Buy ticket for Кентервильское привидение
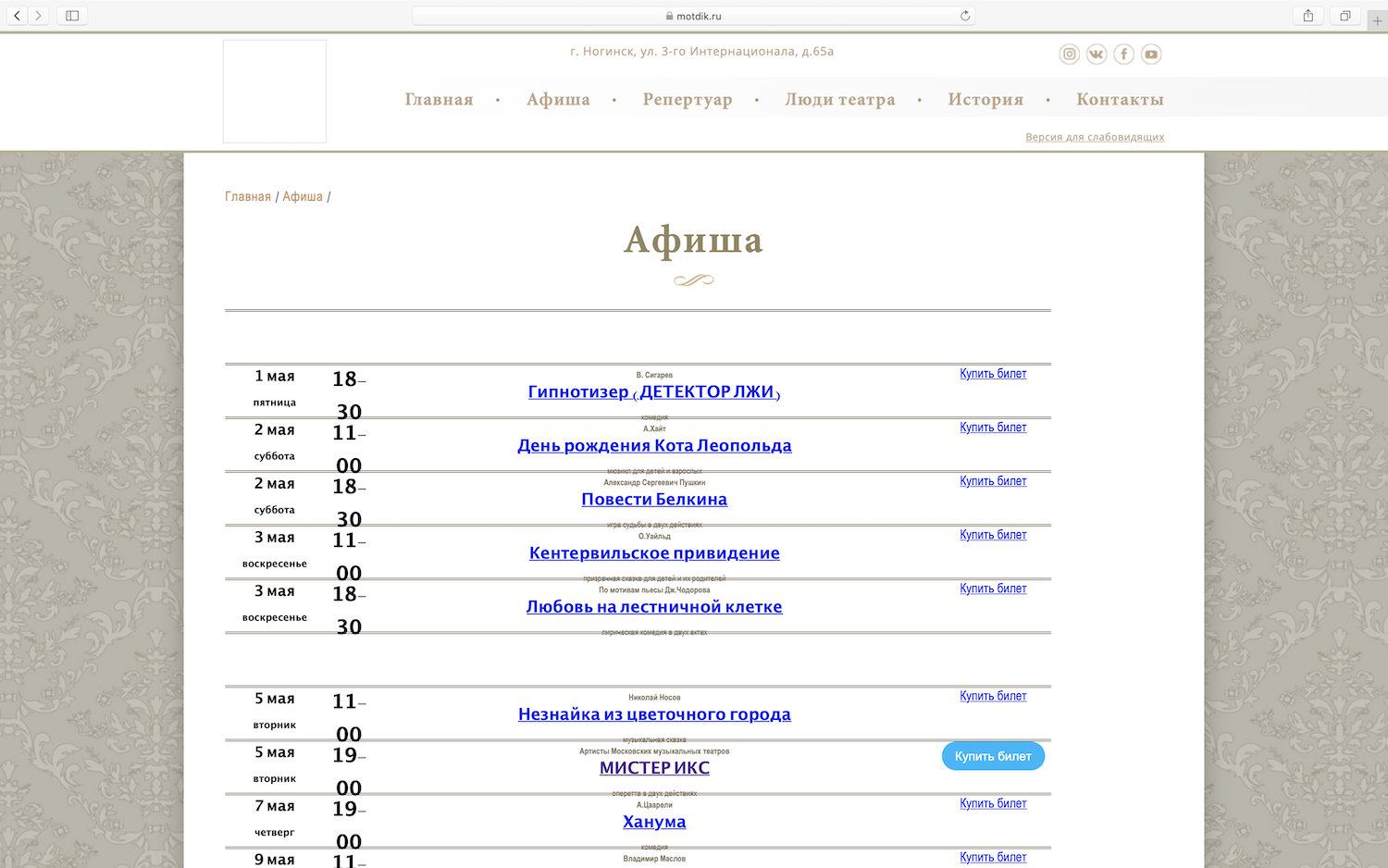 (x=993, y=535)
